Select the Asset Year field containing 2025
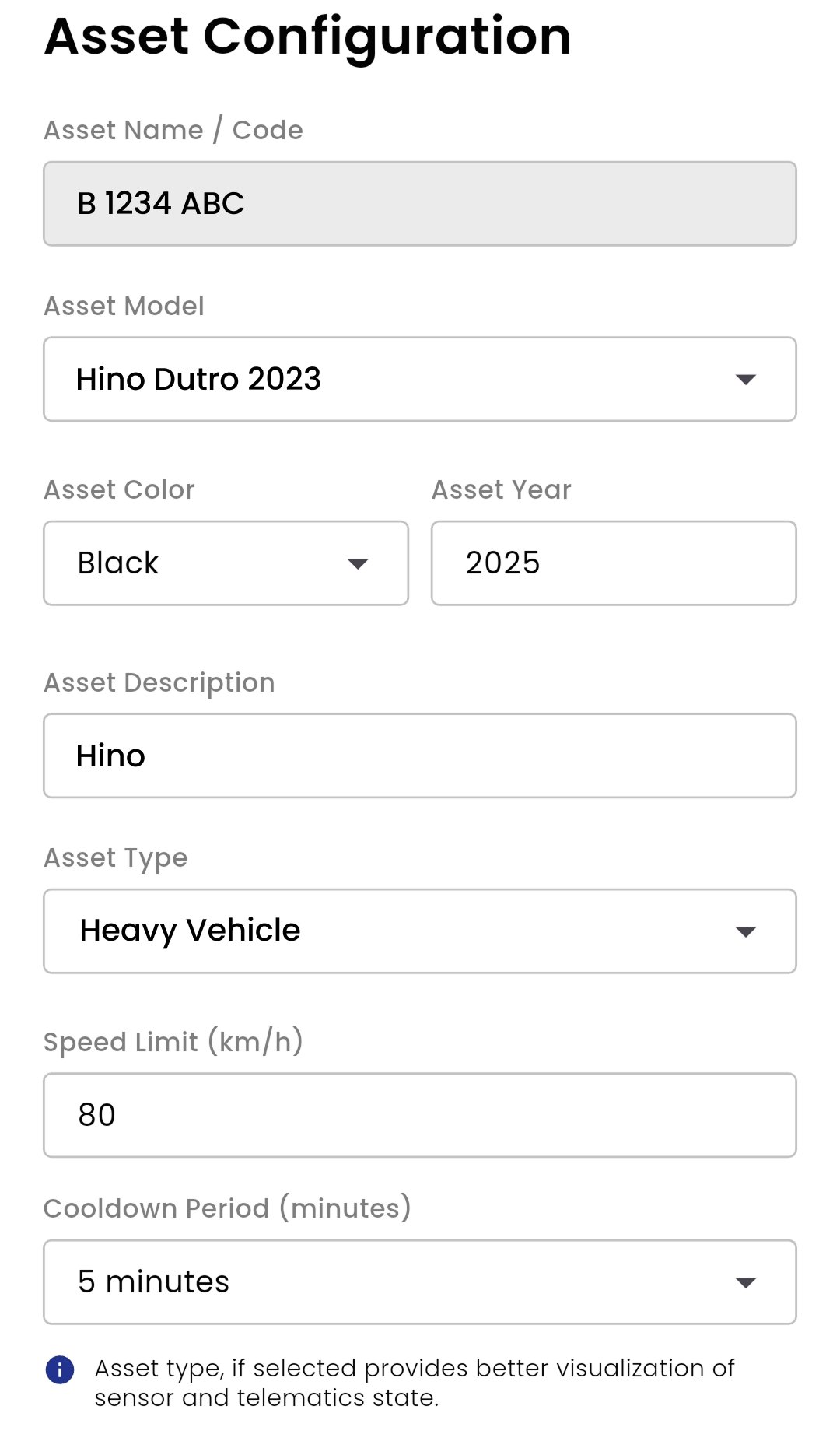Viewport: 840px width, 1434px height. click(613, 563)
